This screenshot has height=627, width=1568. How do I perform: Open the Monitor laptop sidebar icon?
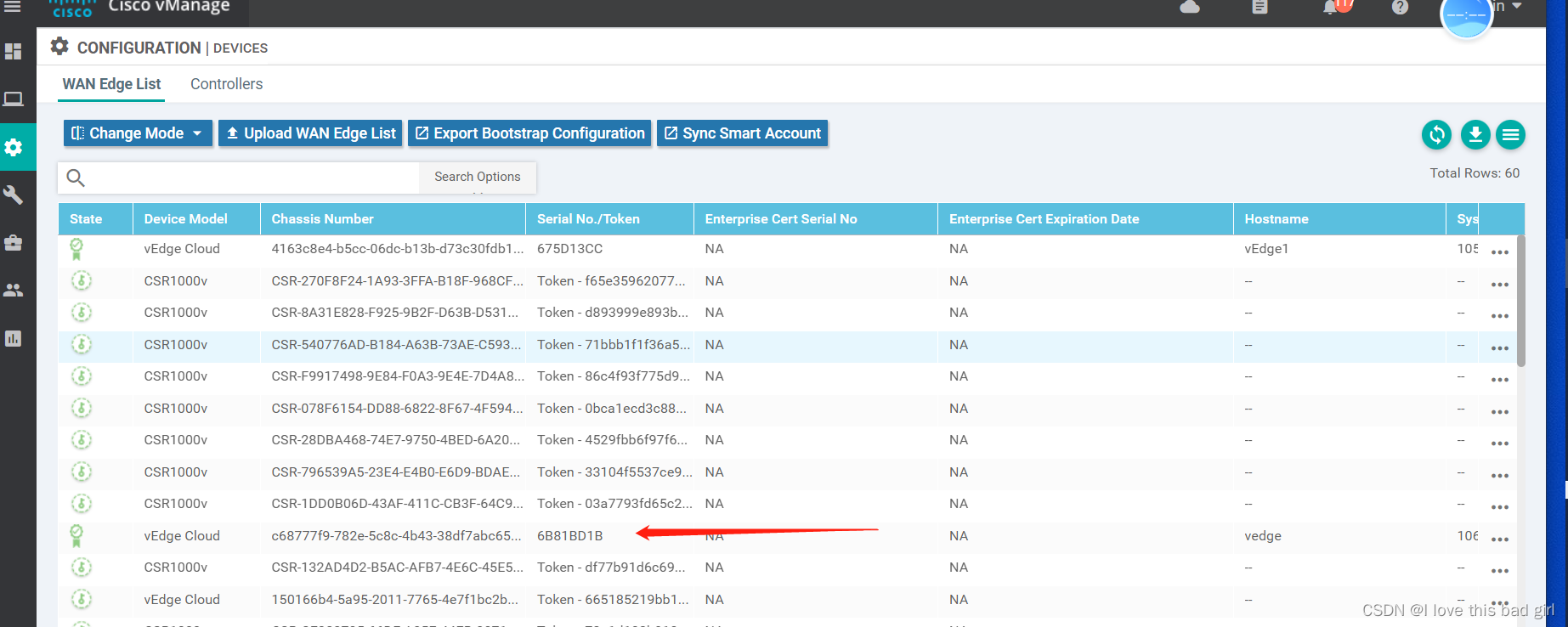13,99
